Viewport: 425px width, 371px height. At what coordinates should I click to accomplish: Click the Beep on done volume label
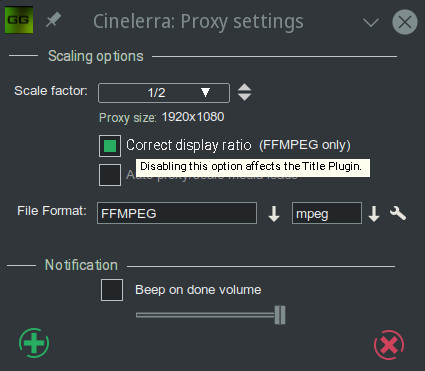click(198, 290)
